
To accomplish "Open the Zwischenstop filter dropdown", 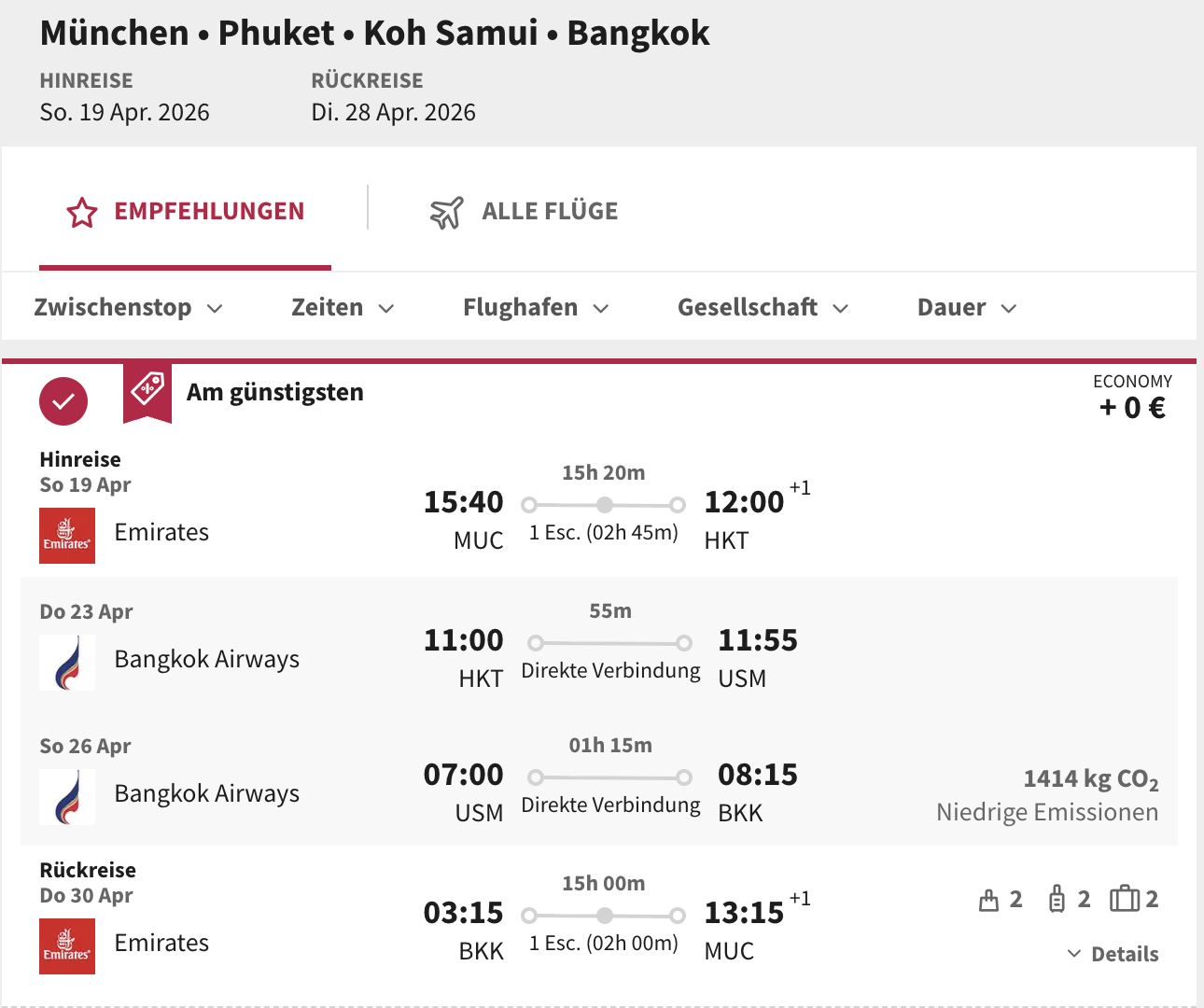I will click(x=129, y=307).
